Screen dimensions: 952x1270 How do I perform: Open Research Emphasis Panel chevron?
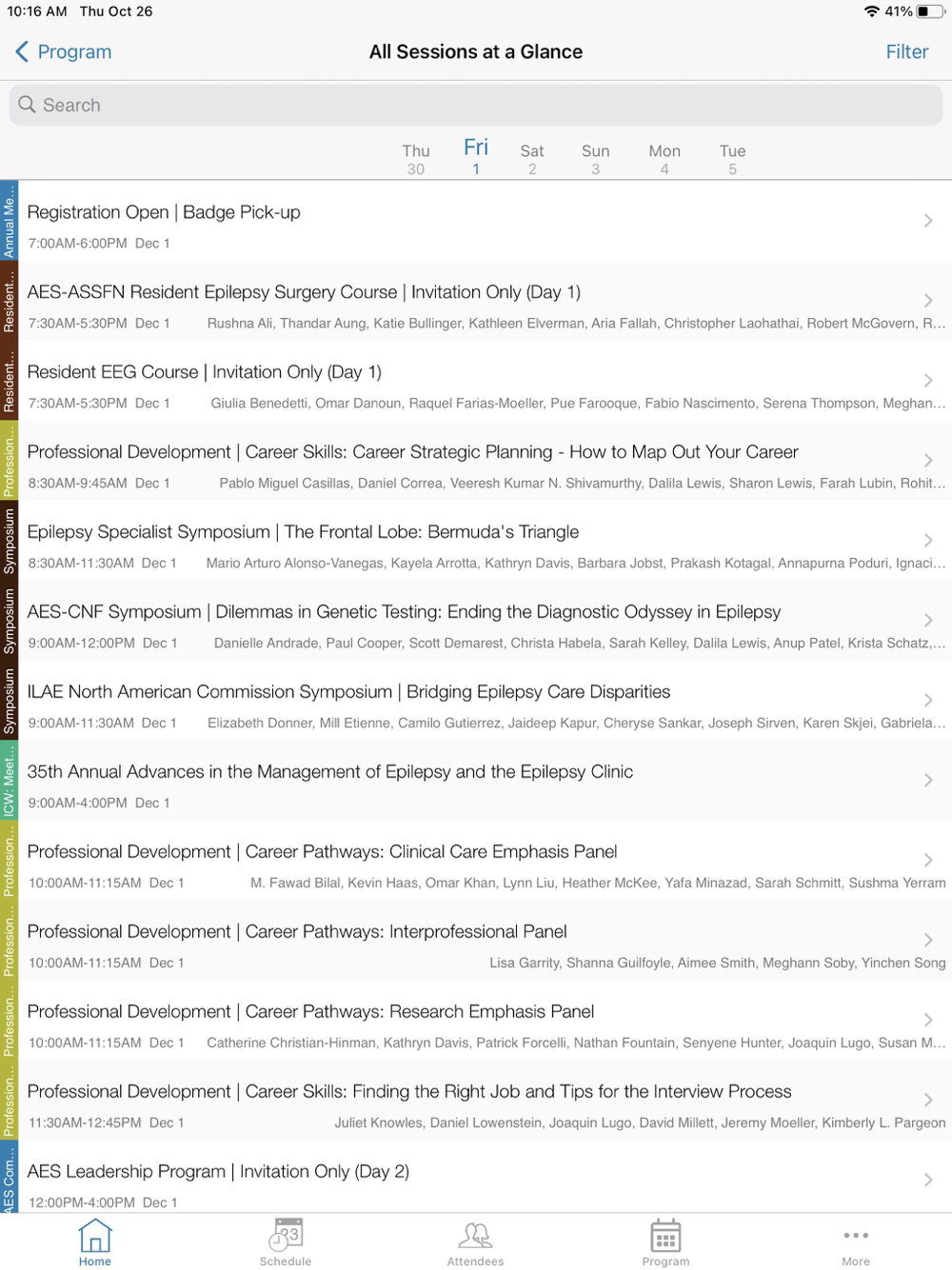(928, 1021)
